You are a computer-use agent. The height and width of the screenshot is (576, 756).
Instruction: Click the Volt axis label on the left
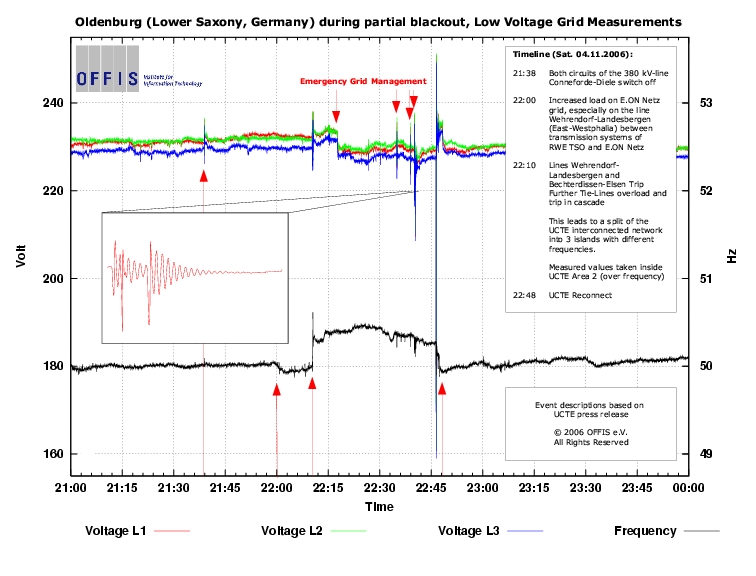[21, 255]
